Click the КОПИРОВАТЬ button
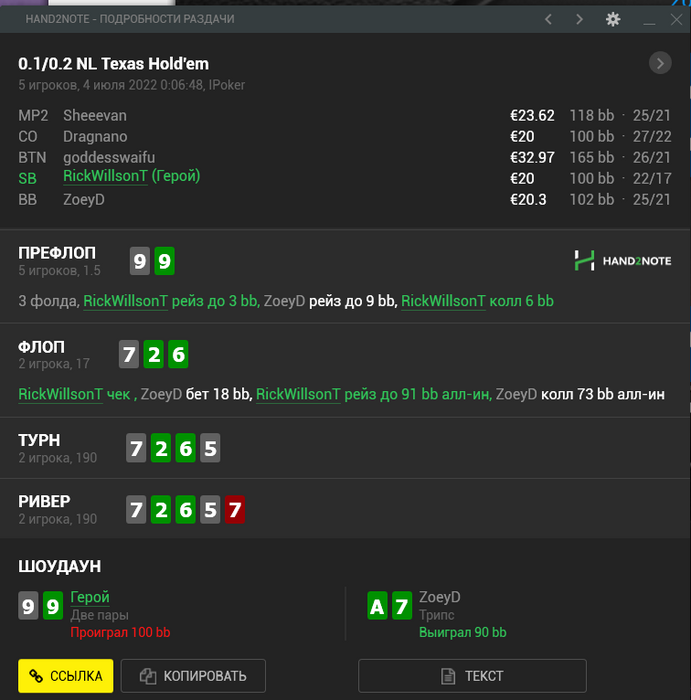Image resolution: width=691 pixels, height=700 pixels. pos(193,676)
